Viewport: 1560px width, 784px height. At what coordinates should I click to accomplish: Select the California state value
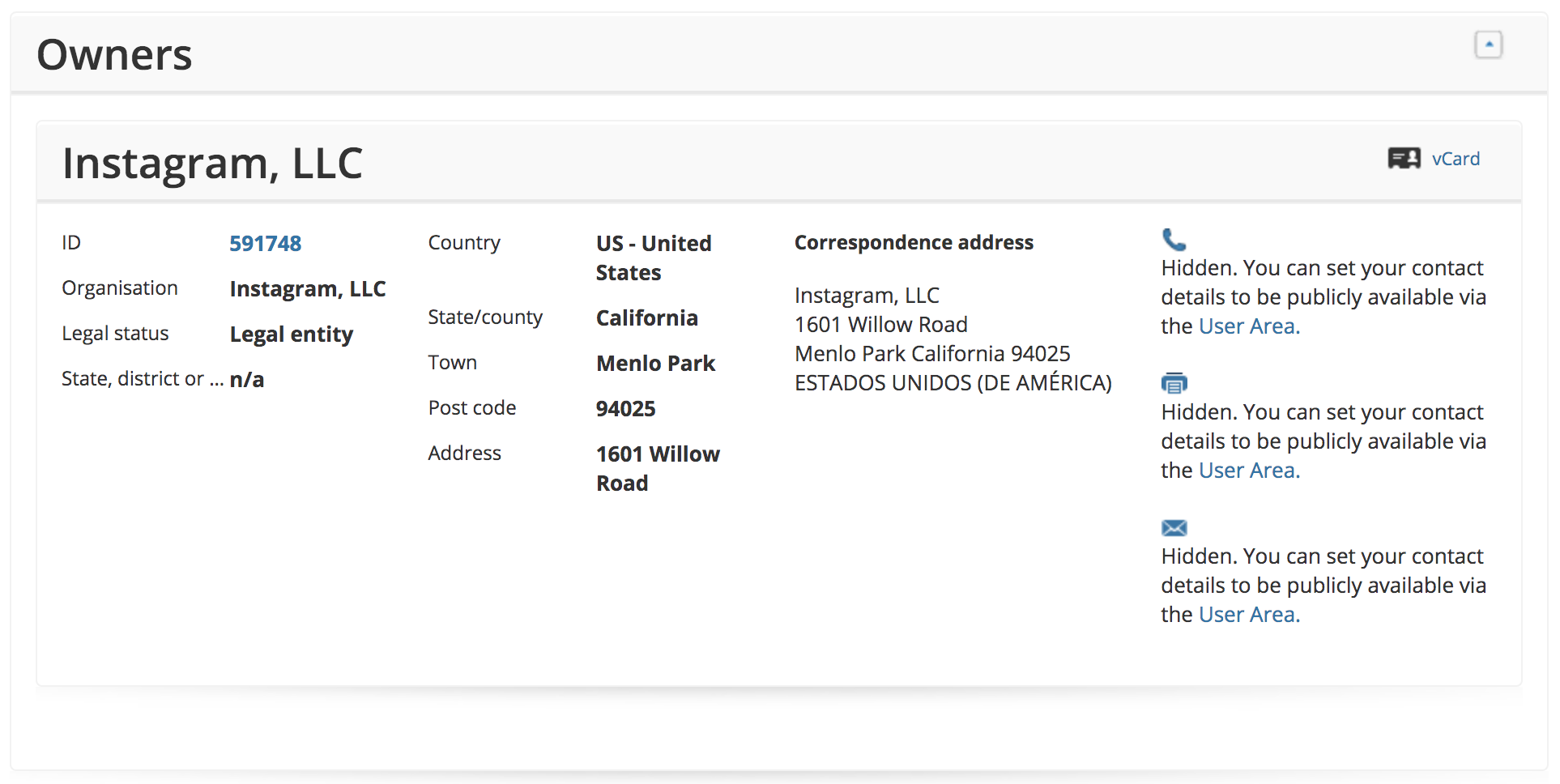(647, 317)
